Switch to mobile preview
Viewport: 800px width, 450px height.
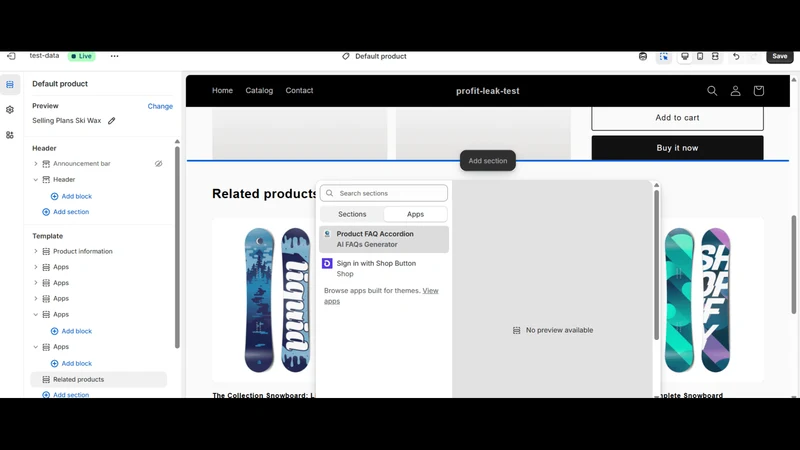pyautogui.click(x=700, y=56)
